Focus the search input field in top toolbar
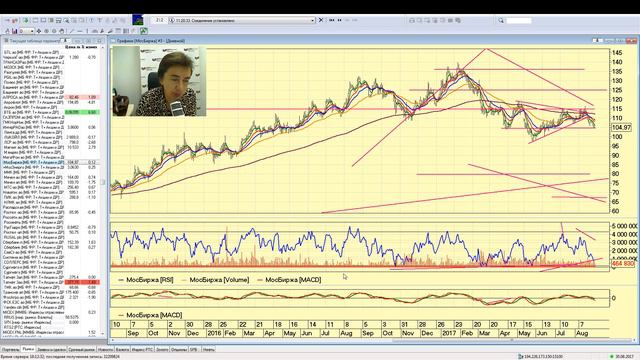Image resolution: width=640 pixels, height=360 pixels. click(519, 20)
